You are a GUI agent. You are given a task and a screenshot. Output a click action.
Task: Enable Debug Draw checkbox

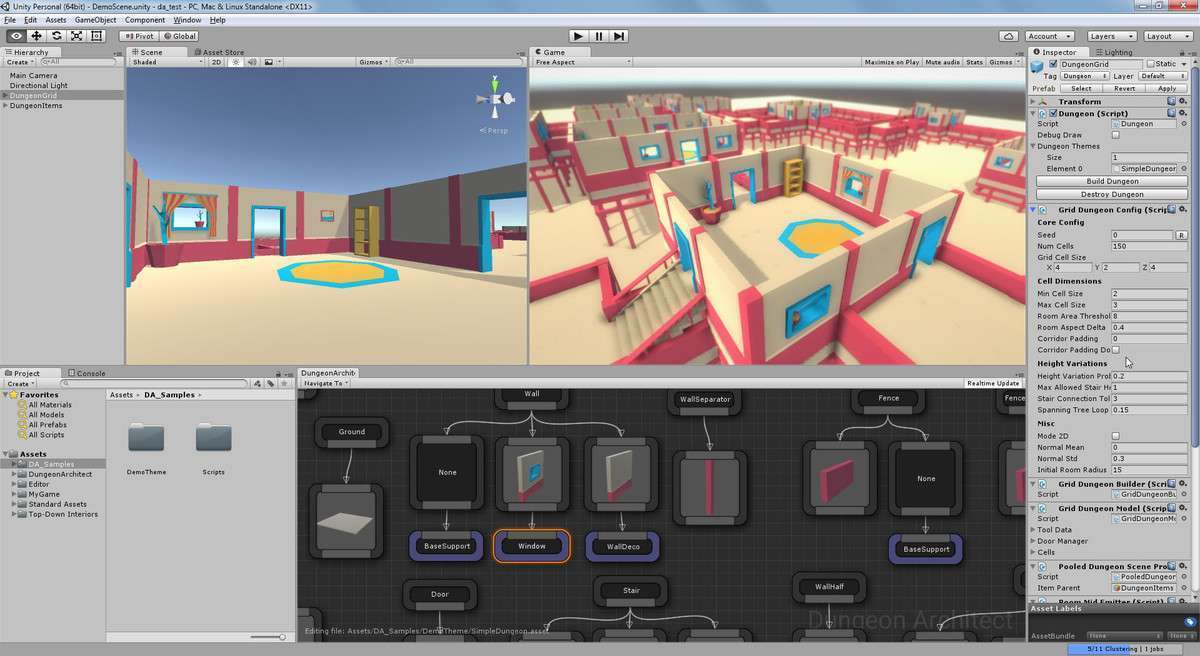pyautogui.click(x=1116, y=135)
